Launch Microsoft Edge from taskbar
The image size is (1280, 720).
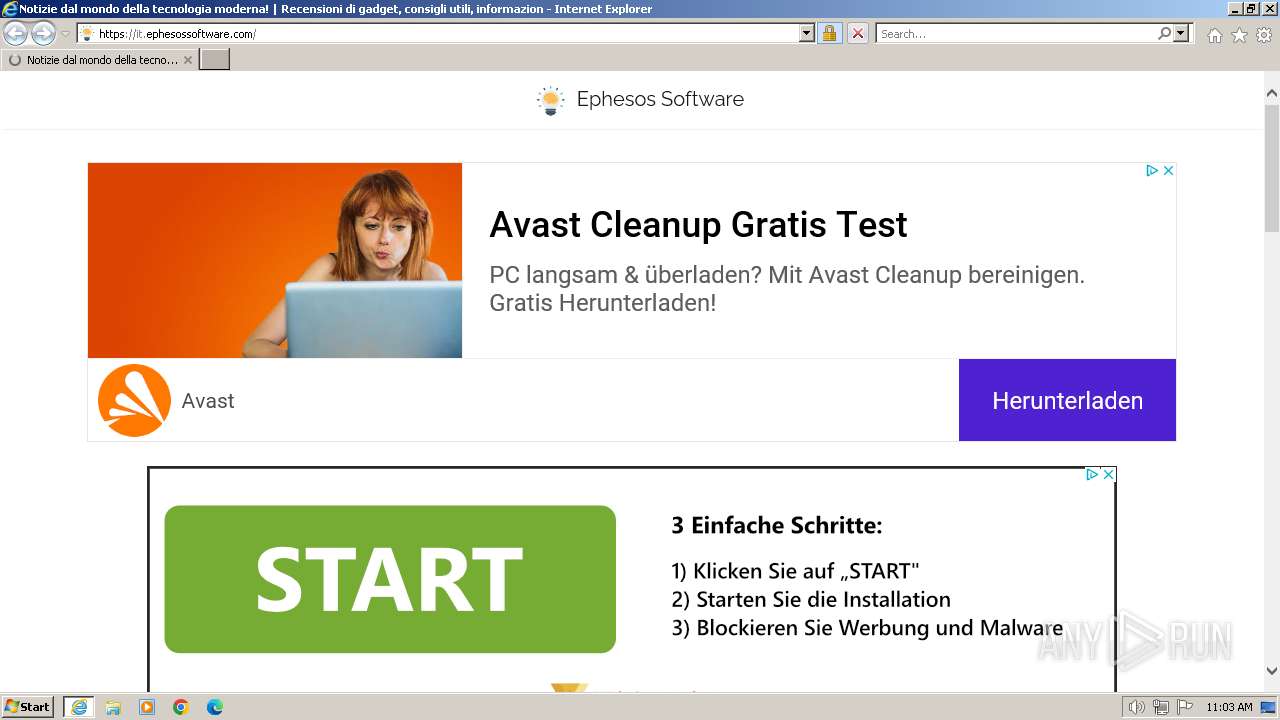pos(215,707)
